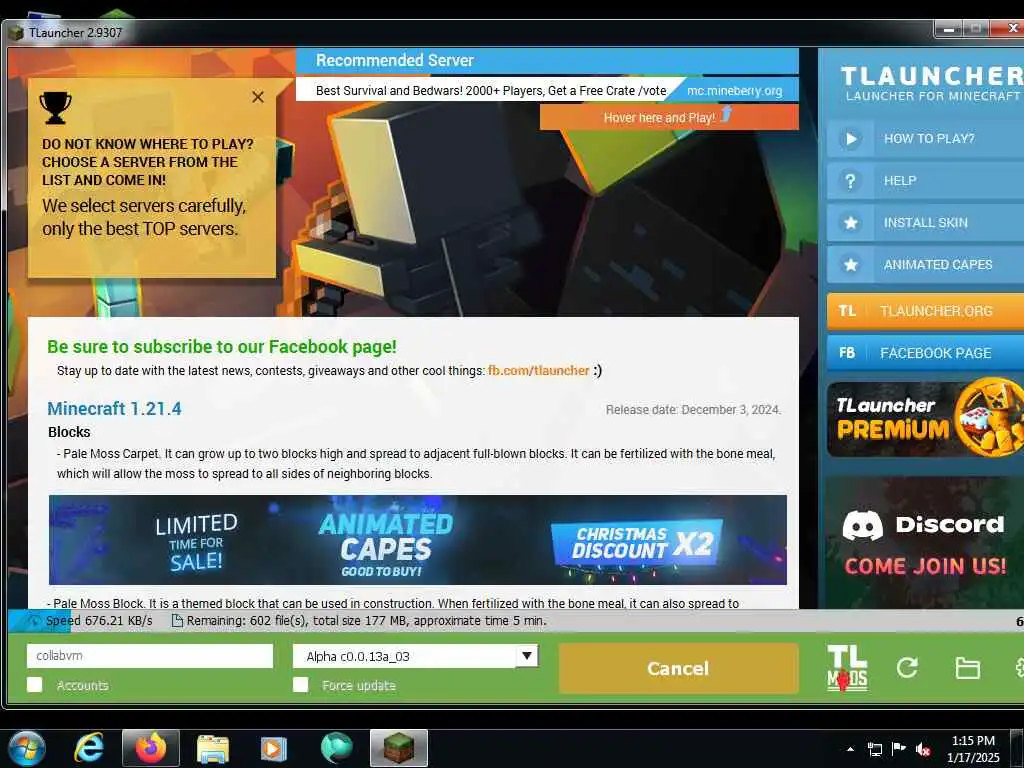Click the download speed icon in status bar

coord(33,621)
